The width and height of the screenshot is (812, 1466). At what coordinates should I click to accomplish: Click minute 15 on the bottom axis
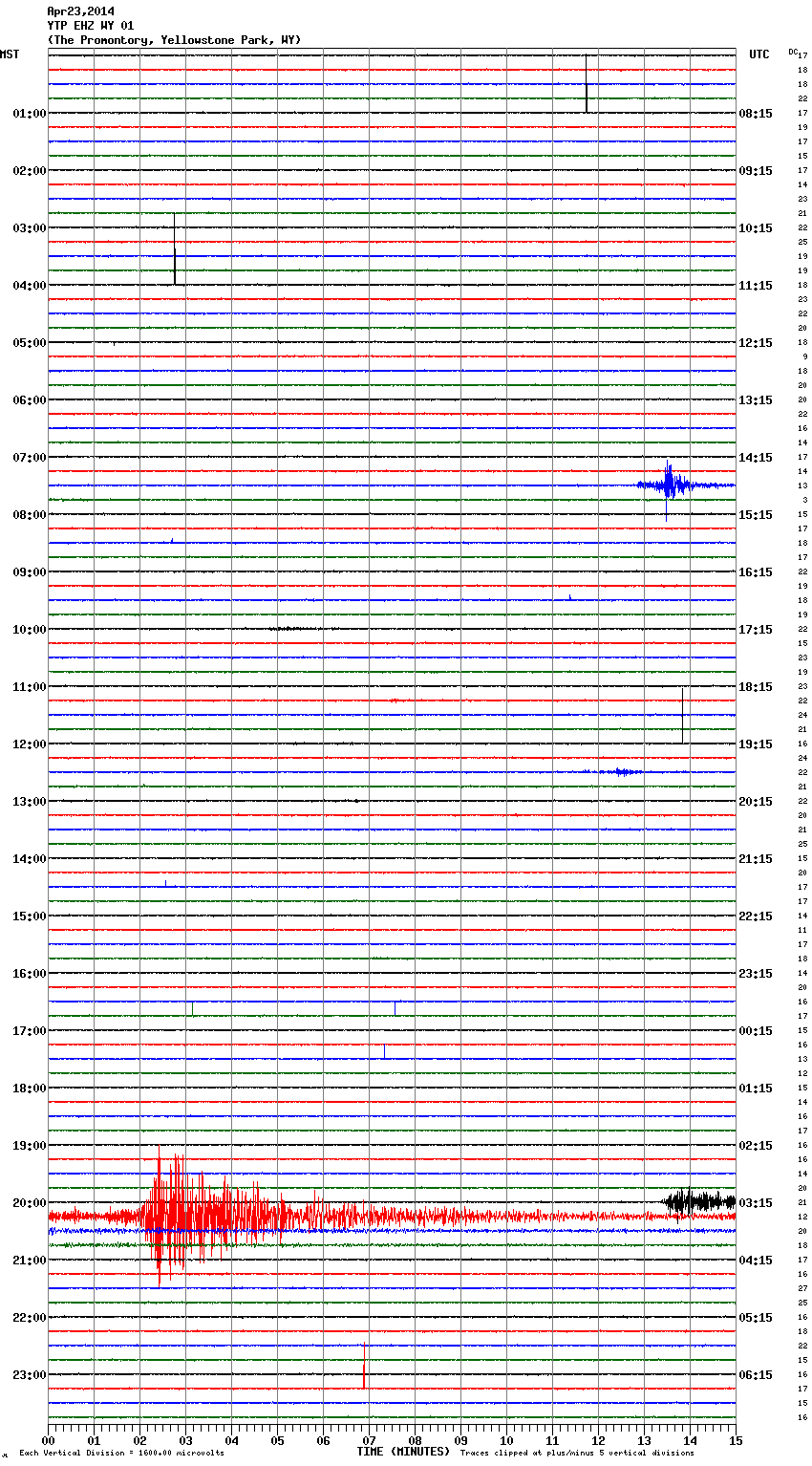(x=736, y=1440)
